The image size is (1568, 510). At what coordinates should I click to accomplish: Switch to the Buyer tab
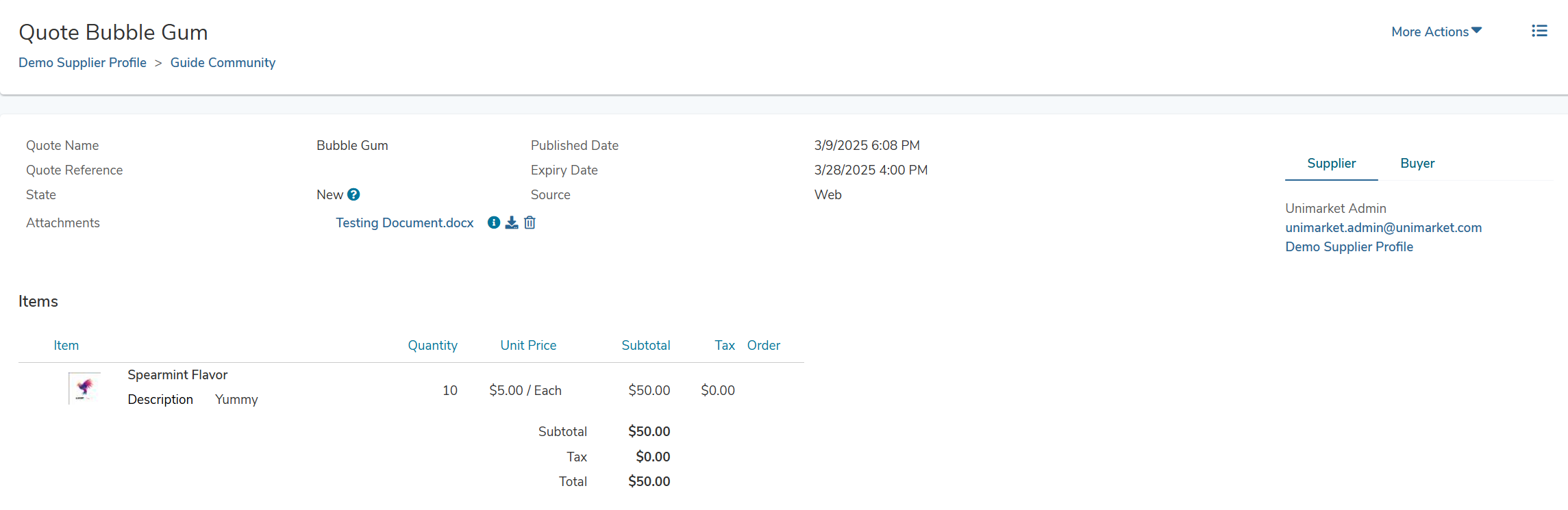(1417, 163)
